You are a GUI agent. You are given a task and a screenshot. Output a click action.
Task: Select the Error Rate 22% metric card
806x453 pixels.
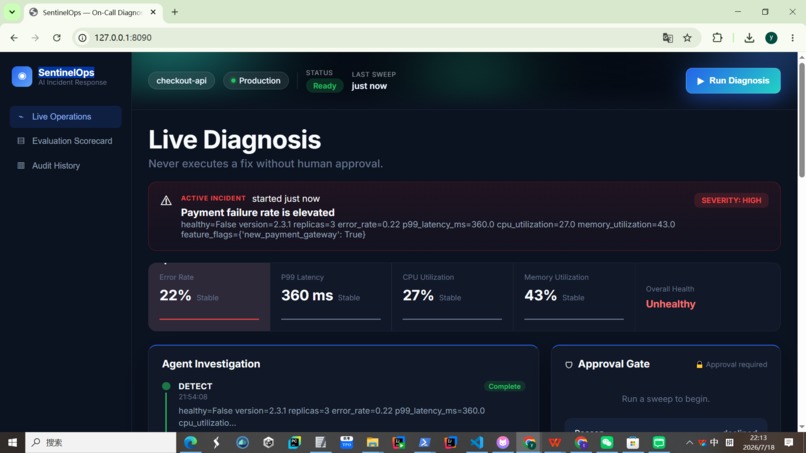[x=209, y=297]
